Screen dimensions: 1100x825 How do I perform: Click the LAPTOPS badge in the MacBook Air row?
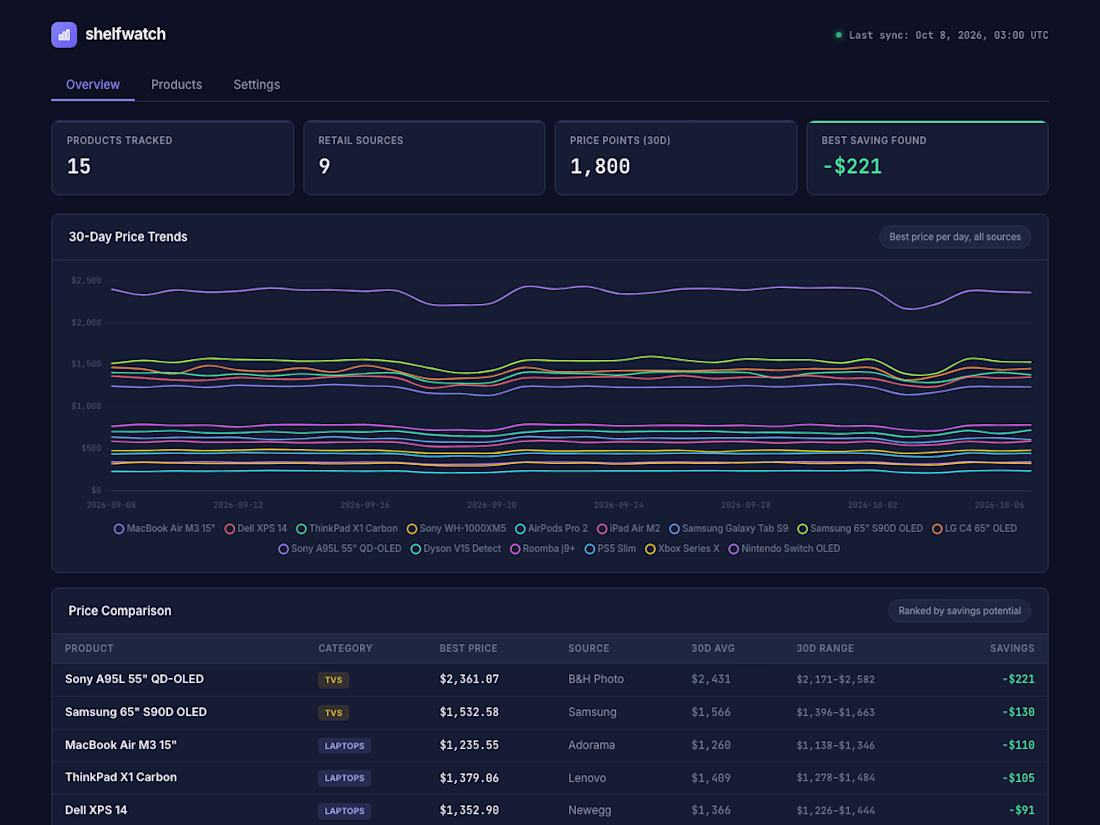344,746
